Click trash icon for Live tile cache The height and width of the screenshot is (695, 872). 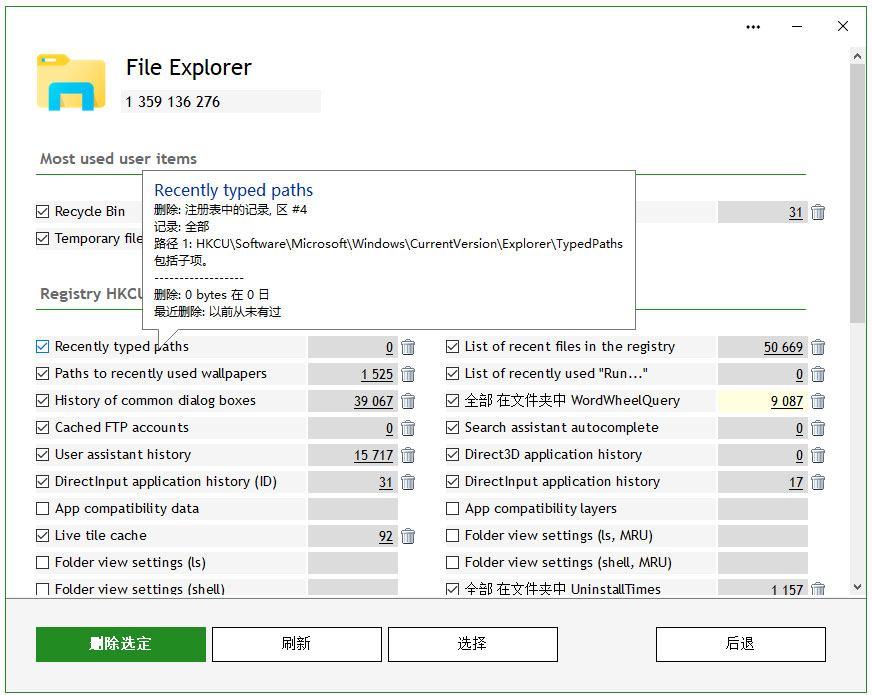pos(408,536)
